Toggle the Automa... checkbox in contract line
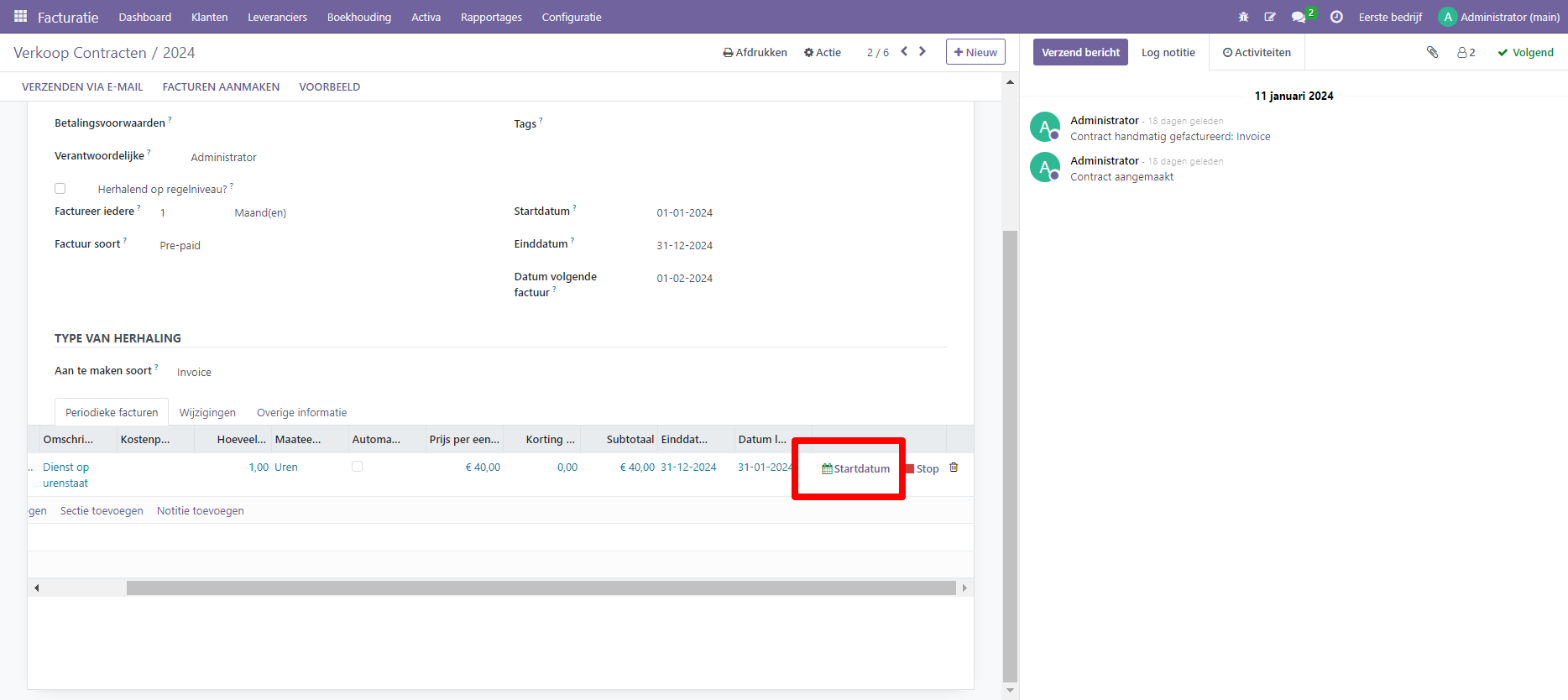1568x700 pixels. point(358,467)
